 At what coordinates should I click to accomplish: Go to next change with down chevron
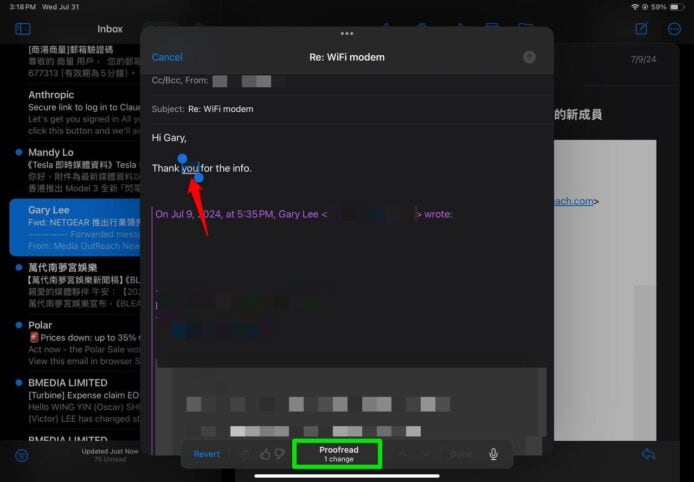click(427, 454)
